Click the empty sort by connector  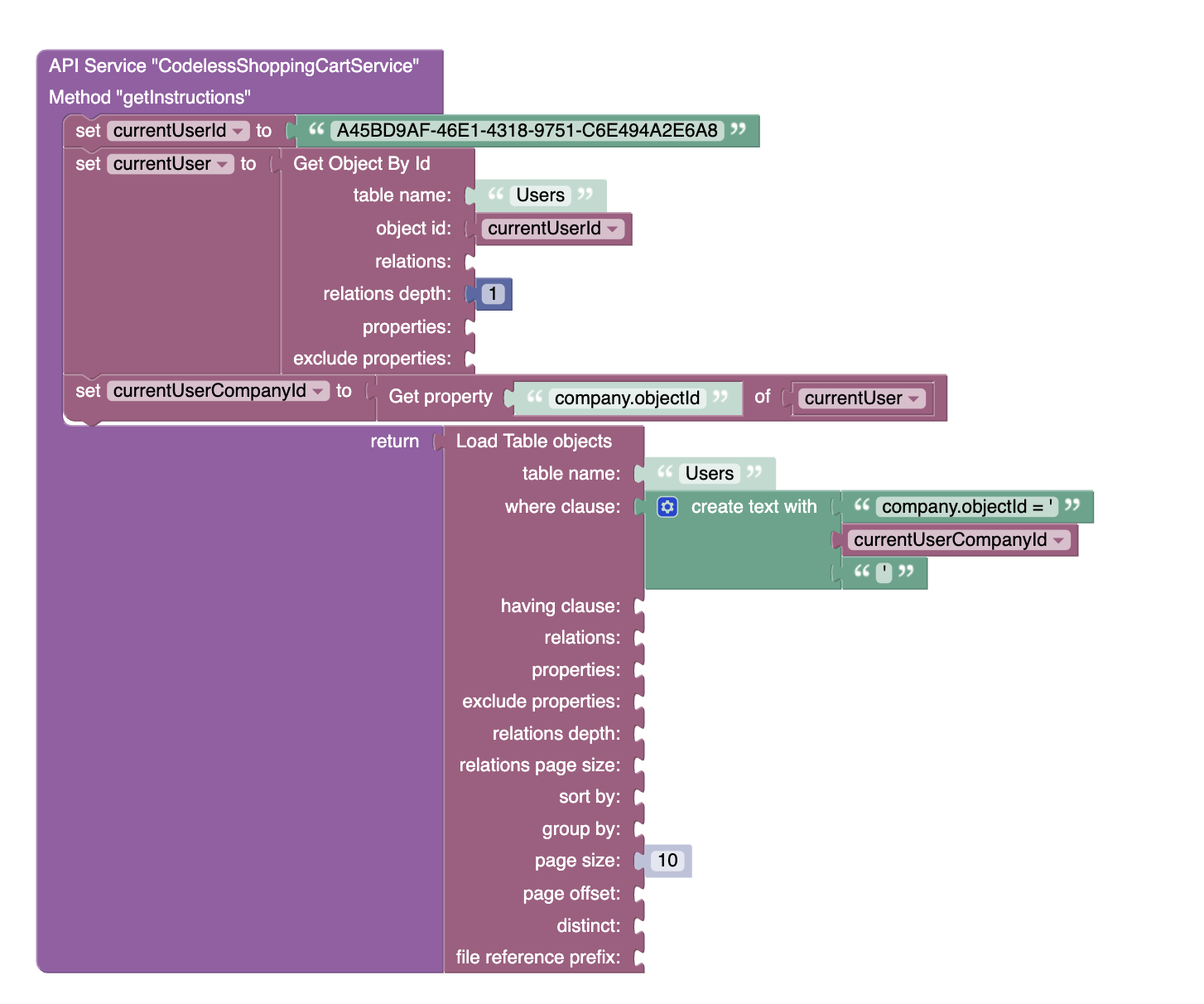(638, 796)
